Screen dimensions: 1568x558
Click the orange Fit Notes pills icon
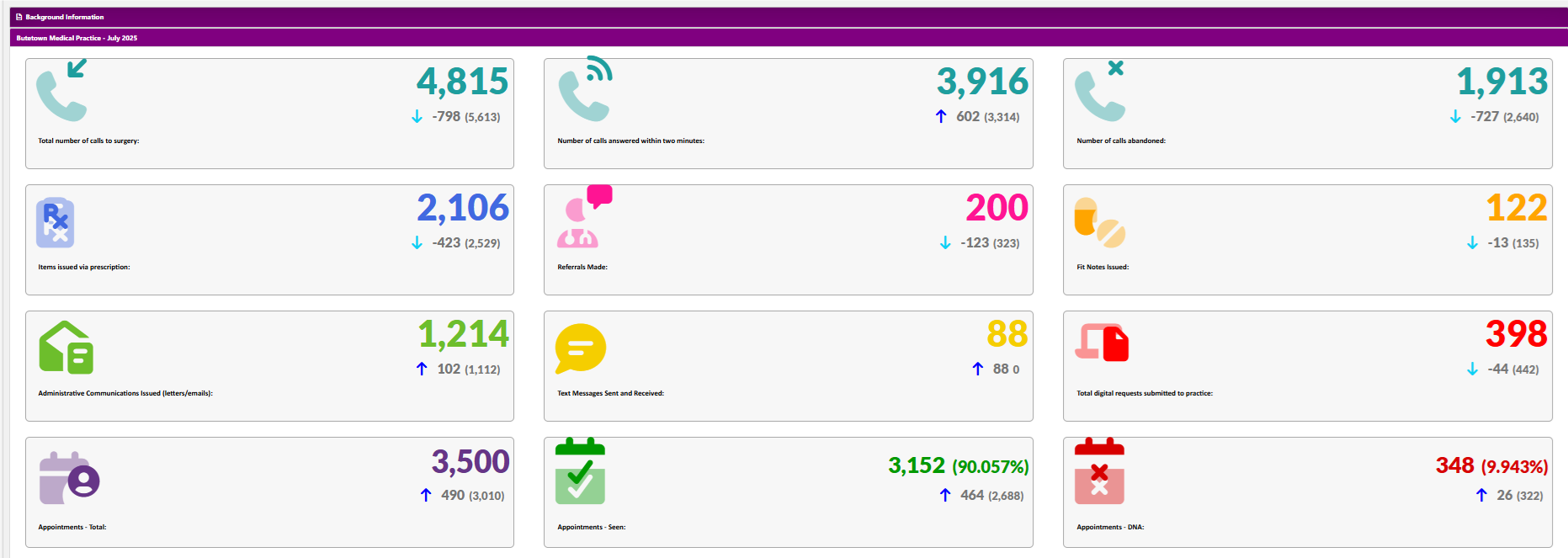tap(1099, 223)
